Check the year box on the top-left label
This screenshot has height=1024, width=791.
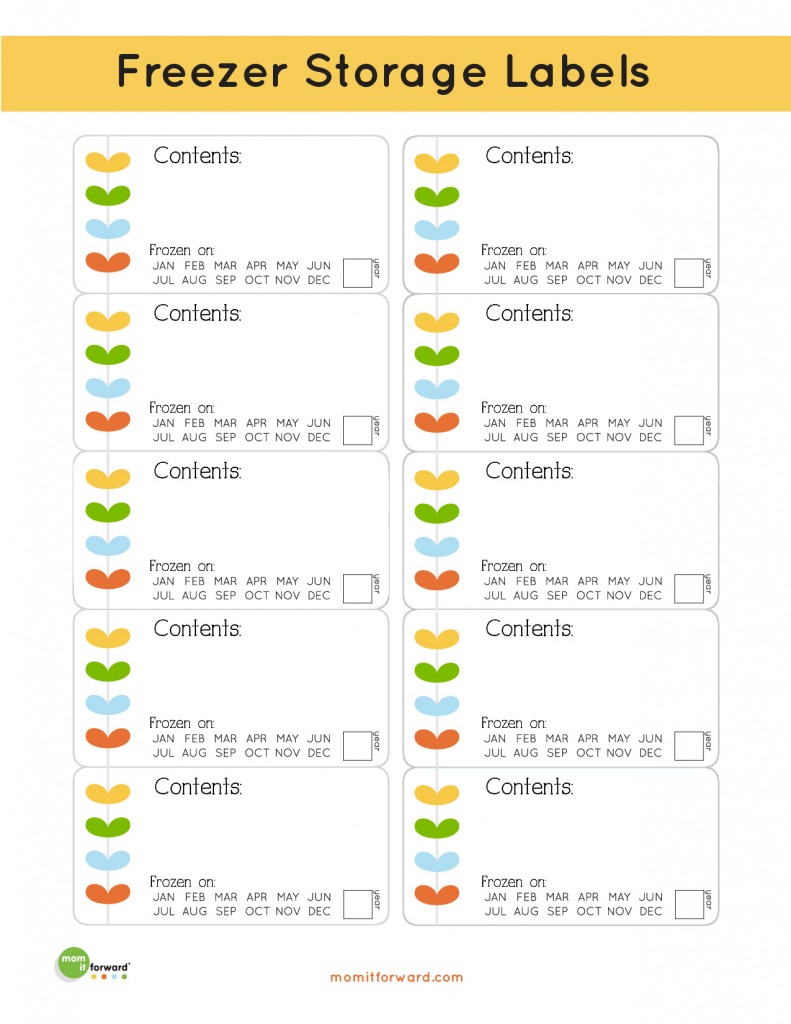click(357, 273)
